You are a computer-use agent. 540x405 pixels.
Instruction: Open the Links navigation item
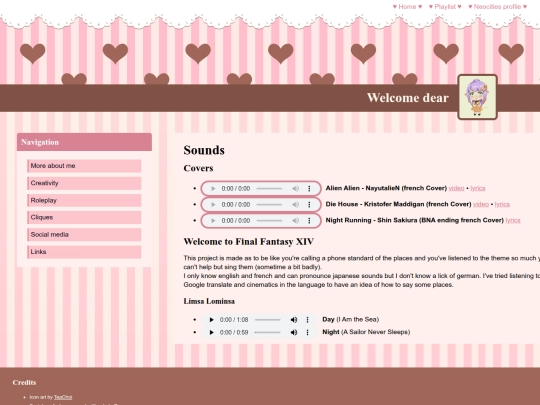pos(84,252)
